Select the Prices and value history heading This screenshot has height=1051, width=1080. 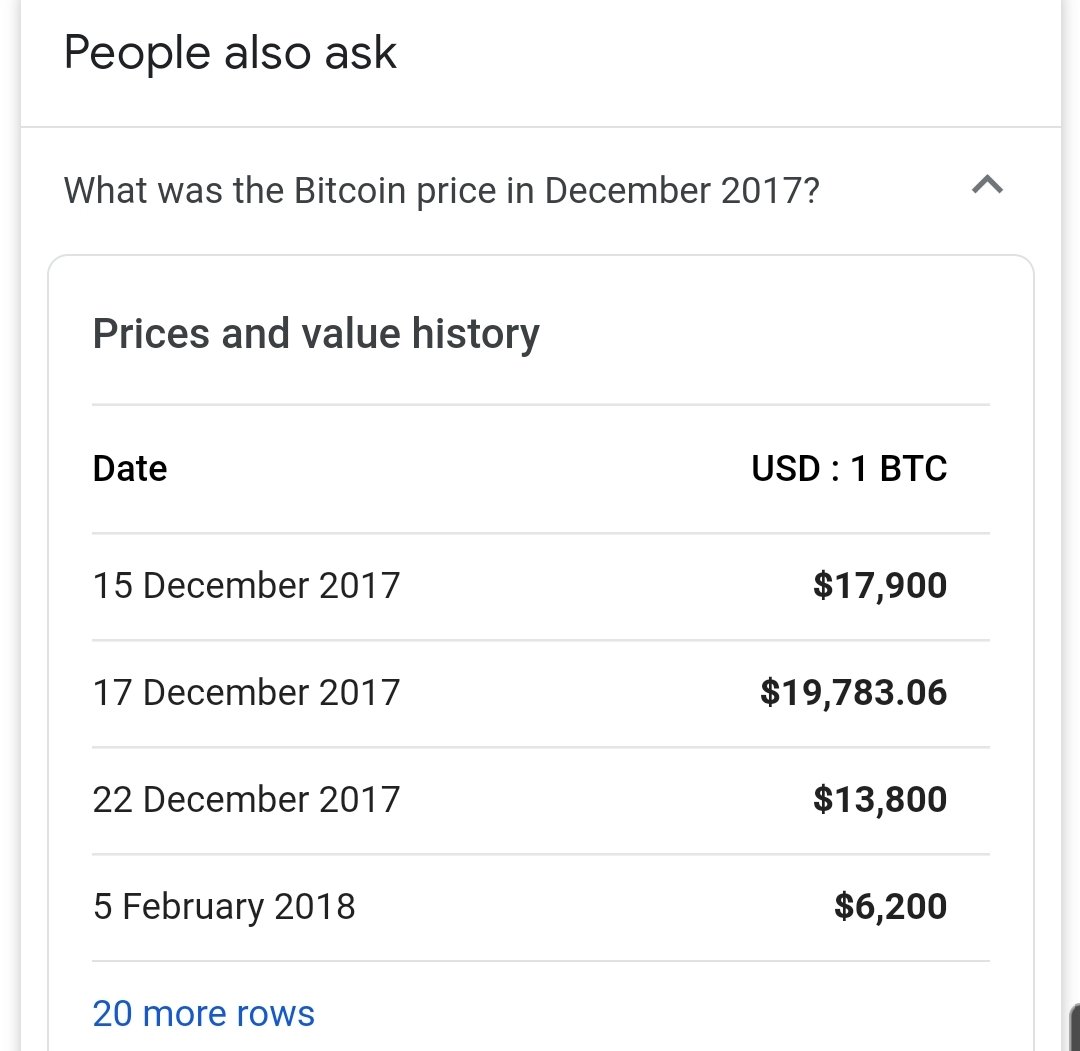pyautogui.click(x=316, y=334)
